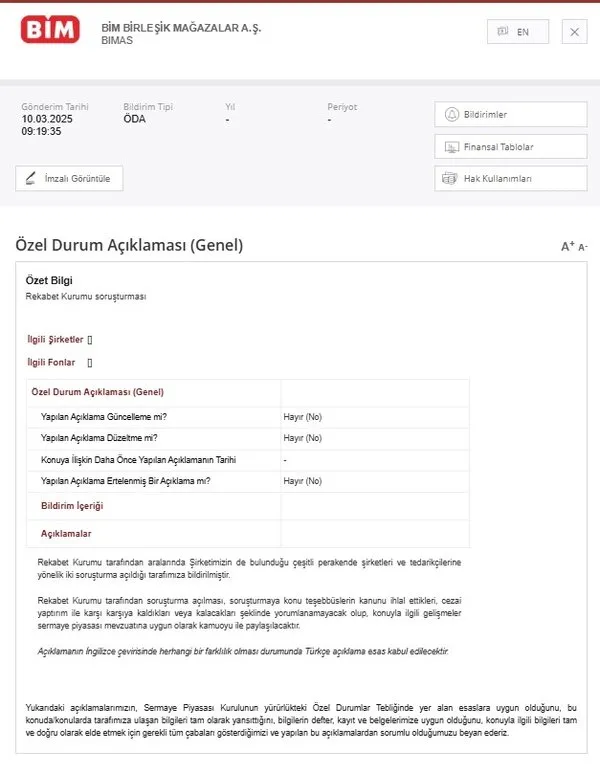The height and width of the screenshot is (773, 600).
Task: Click the empty brackets beside İlgili Şirketler
Action: click(90, 340)
